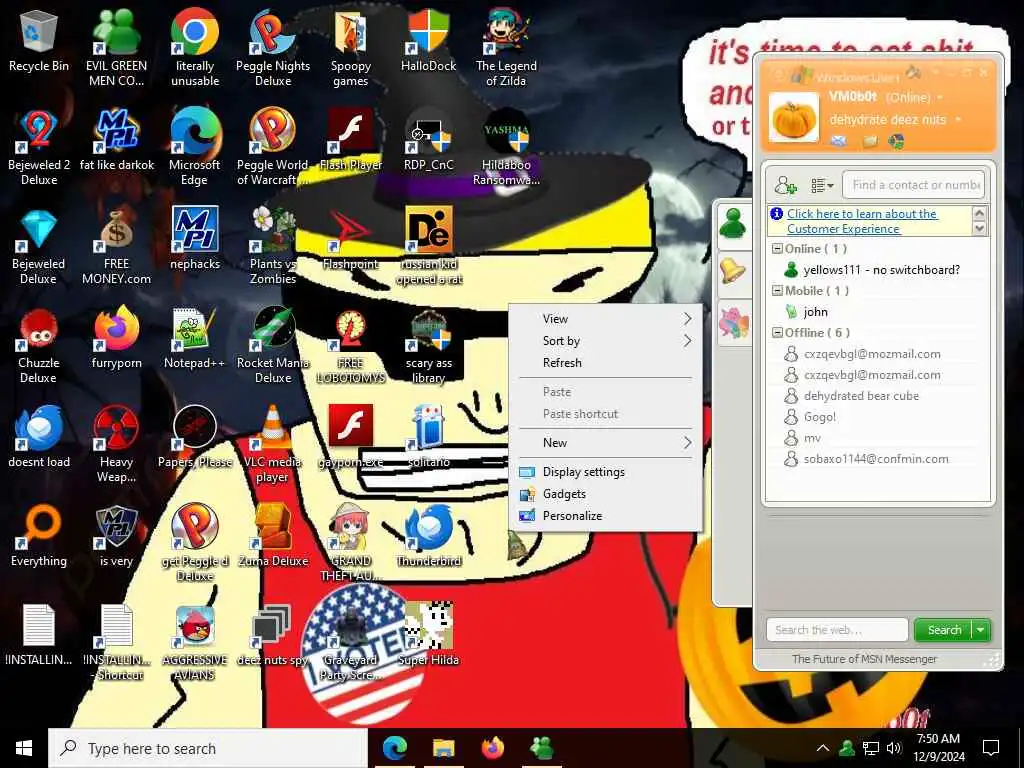Choose Refresh from the context menu
The height and width of the screenshot is (768, 1024).
coord(605,362)
